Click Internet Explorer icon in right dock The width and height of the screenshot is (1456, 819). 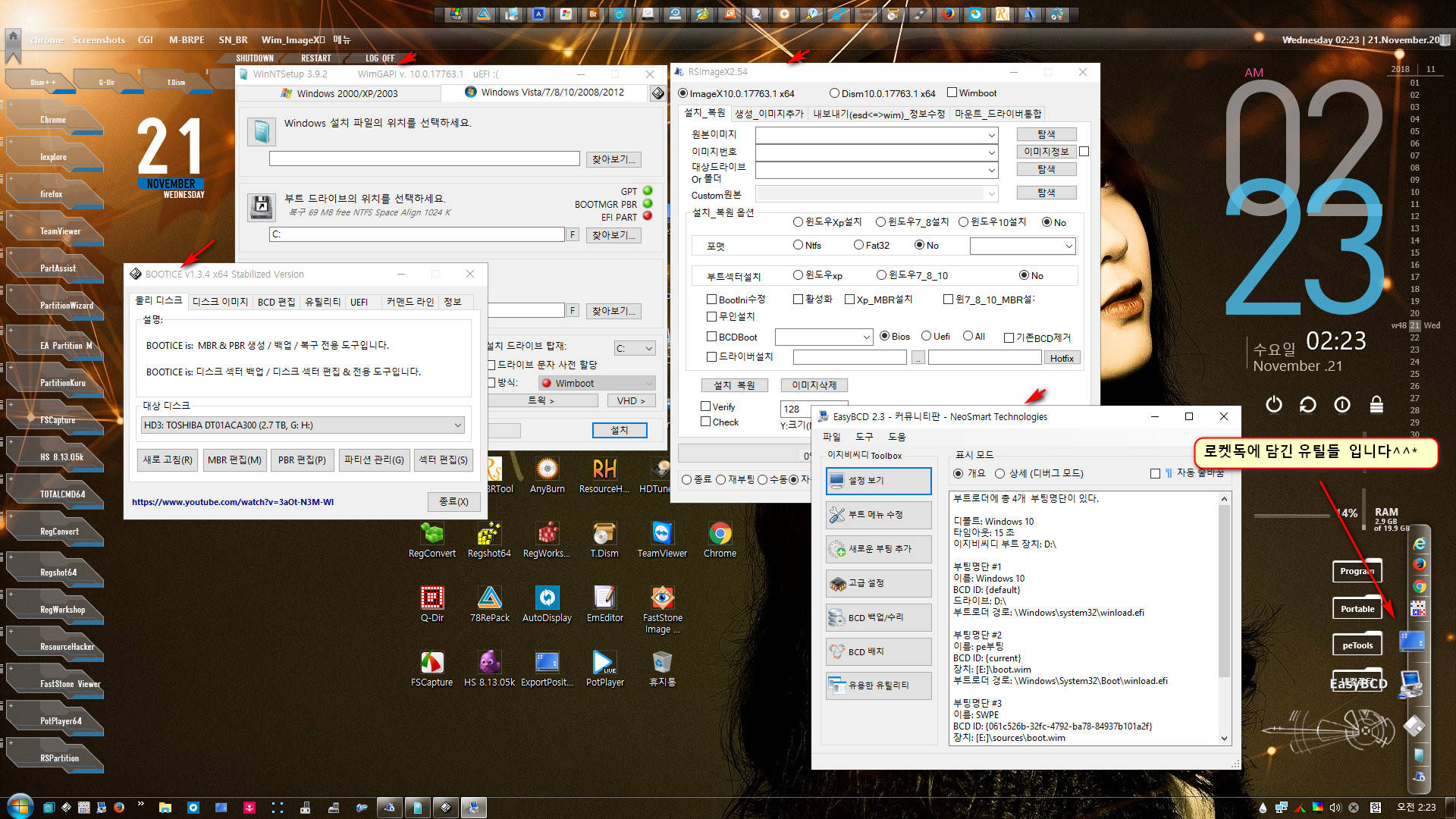[x=1419, y=544]
